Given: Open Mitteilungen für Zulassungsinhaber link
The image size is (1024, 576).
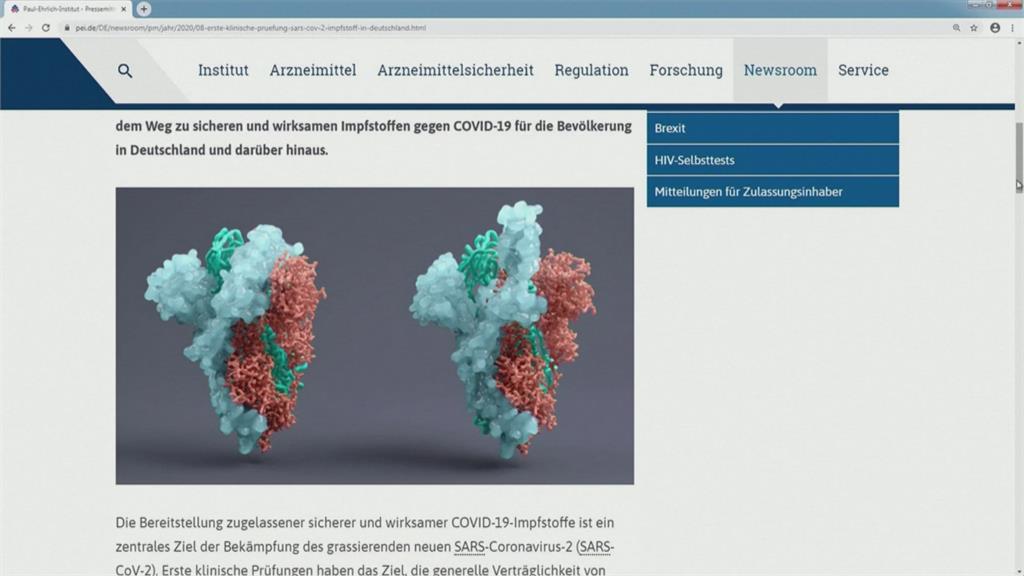Looking at the screenshot, I should [x=773, y=192].
